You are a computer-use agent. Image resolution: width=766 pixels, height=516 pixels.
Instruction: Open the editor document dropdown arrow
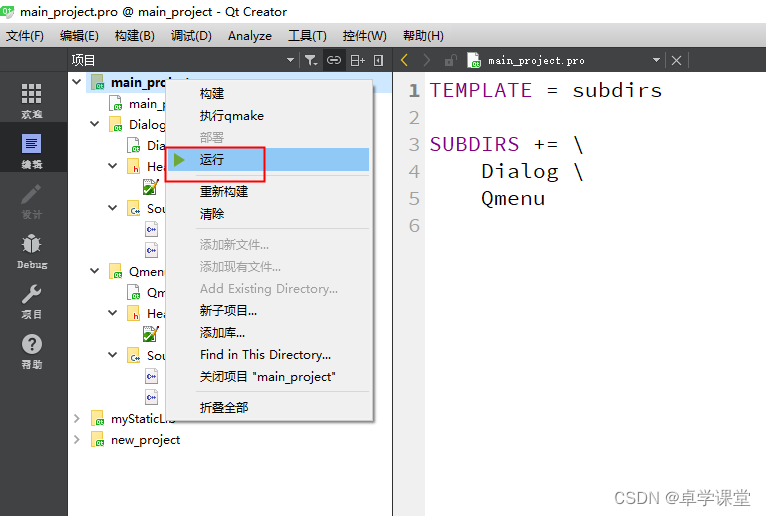[x=656, y=60]
